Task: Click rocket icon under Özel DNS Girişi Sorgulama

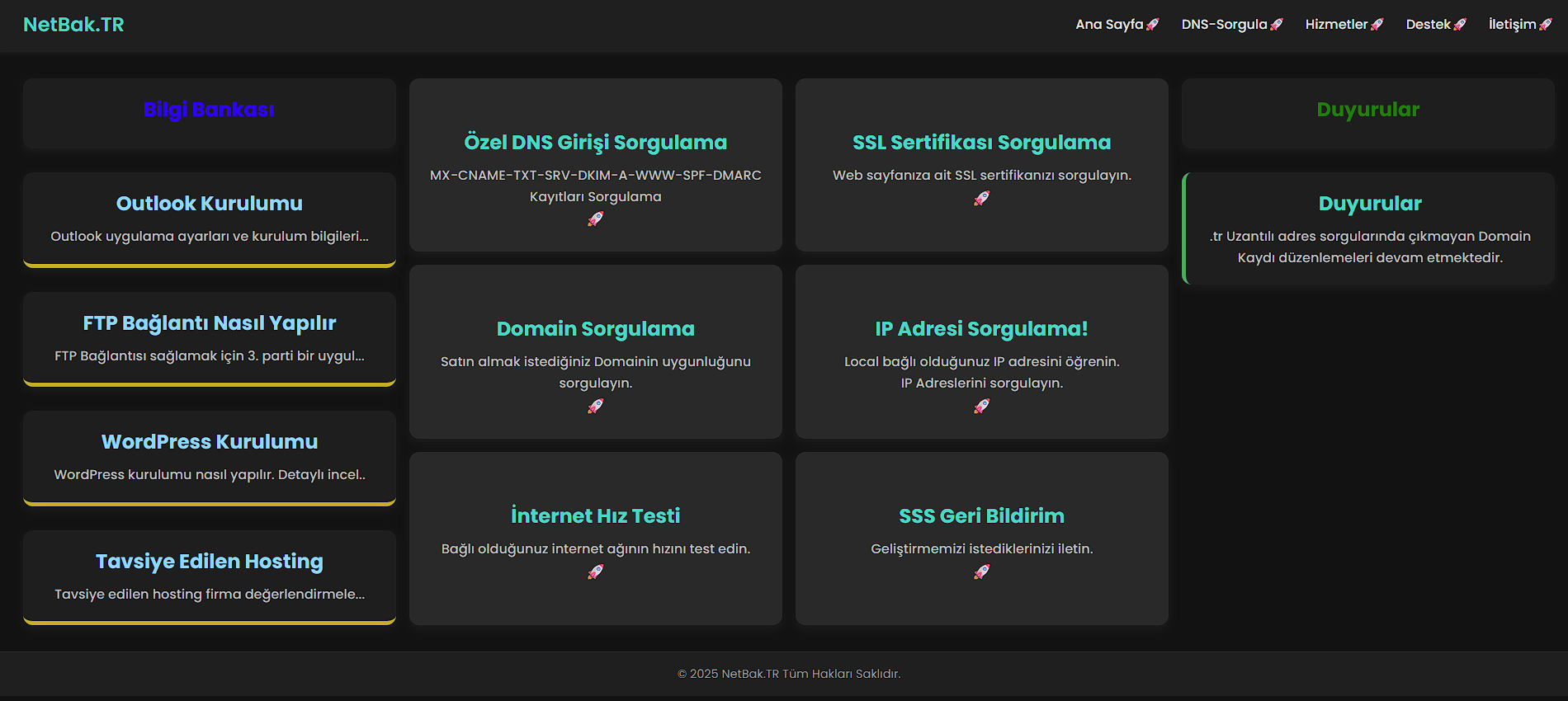Action: click(595, 219)
